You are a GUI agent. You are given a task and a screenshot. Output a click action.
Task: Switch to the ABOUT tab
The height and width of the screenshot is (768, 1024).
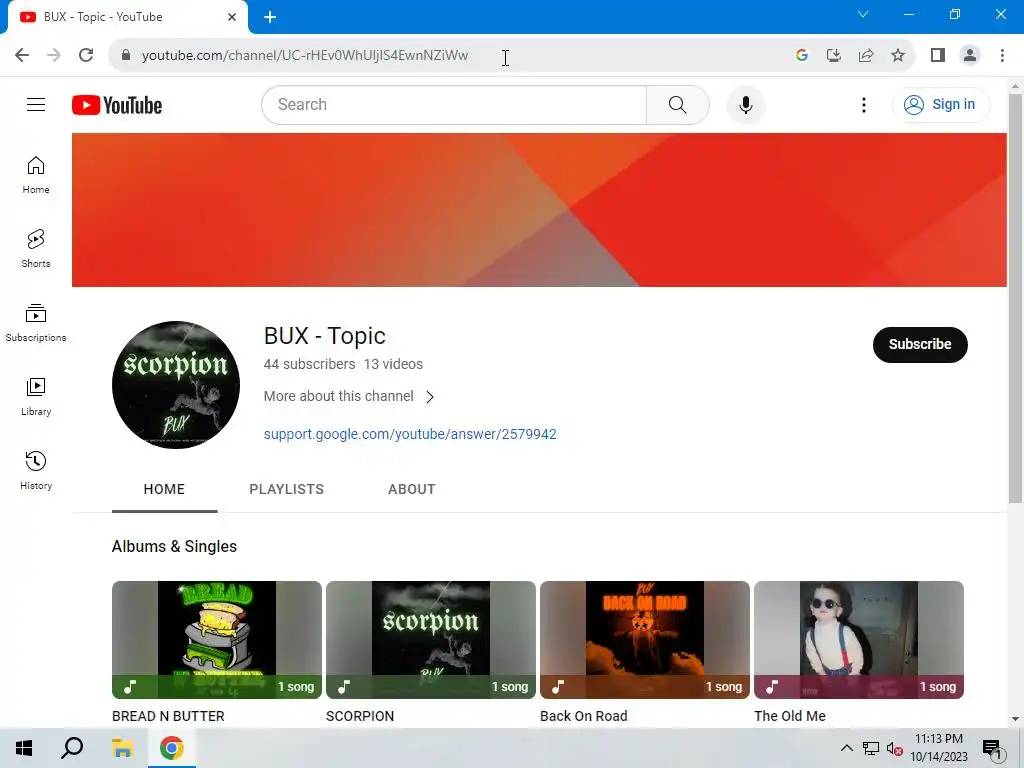pos(411,489)
